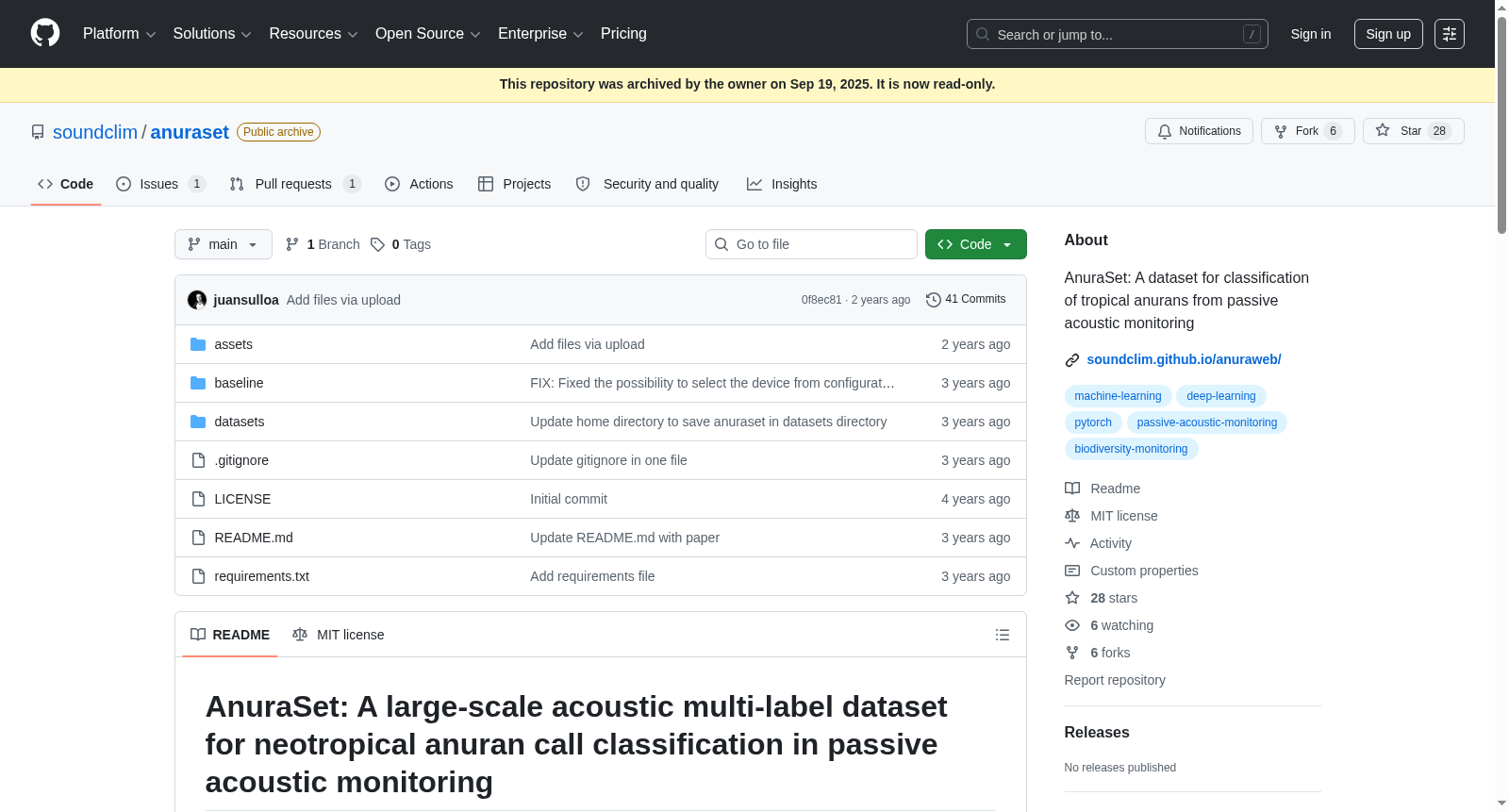Open the 'Update gitignore in one file' commit message
Viewport: 1509px width, 812px height.
(608, 460)
